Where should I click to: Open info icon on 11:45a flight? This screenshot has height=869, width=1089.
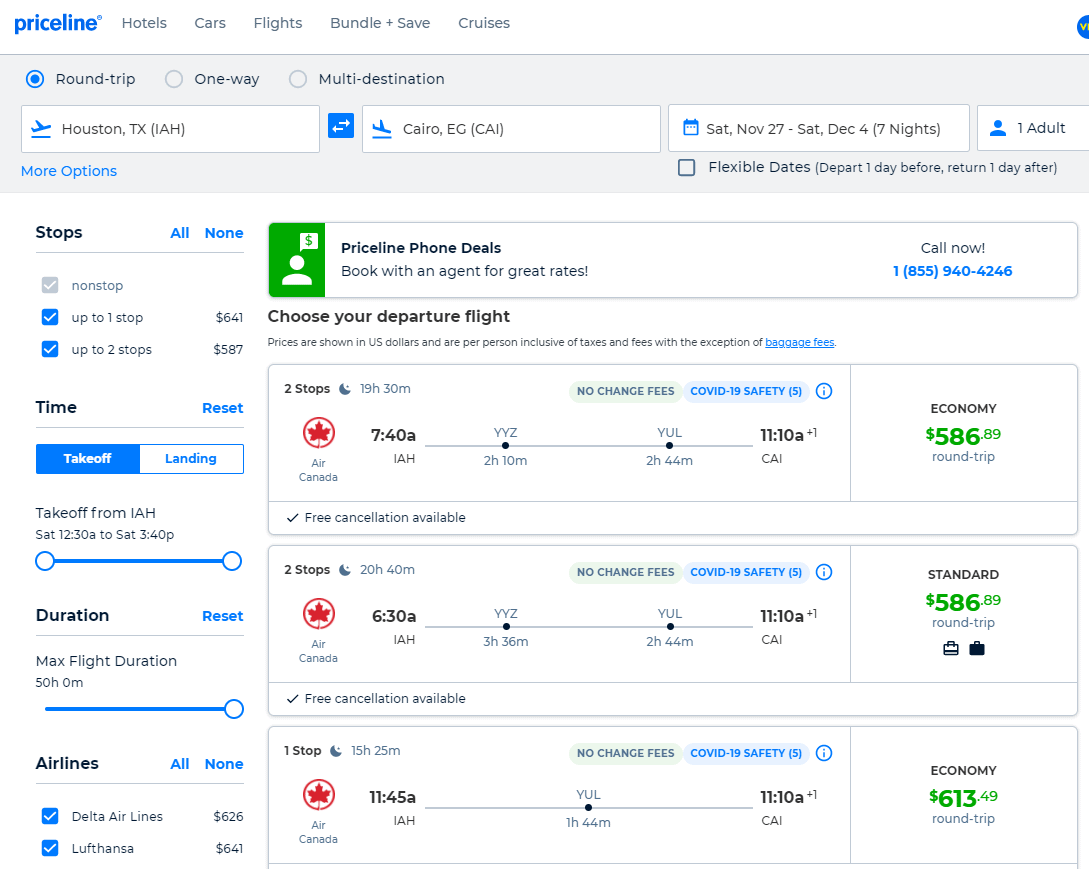click(x=824, y=753)
